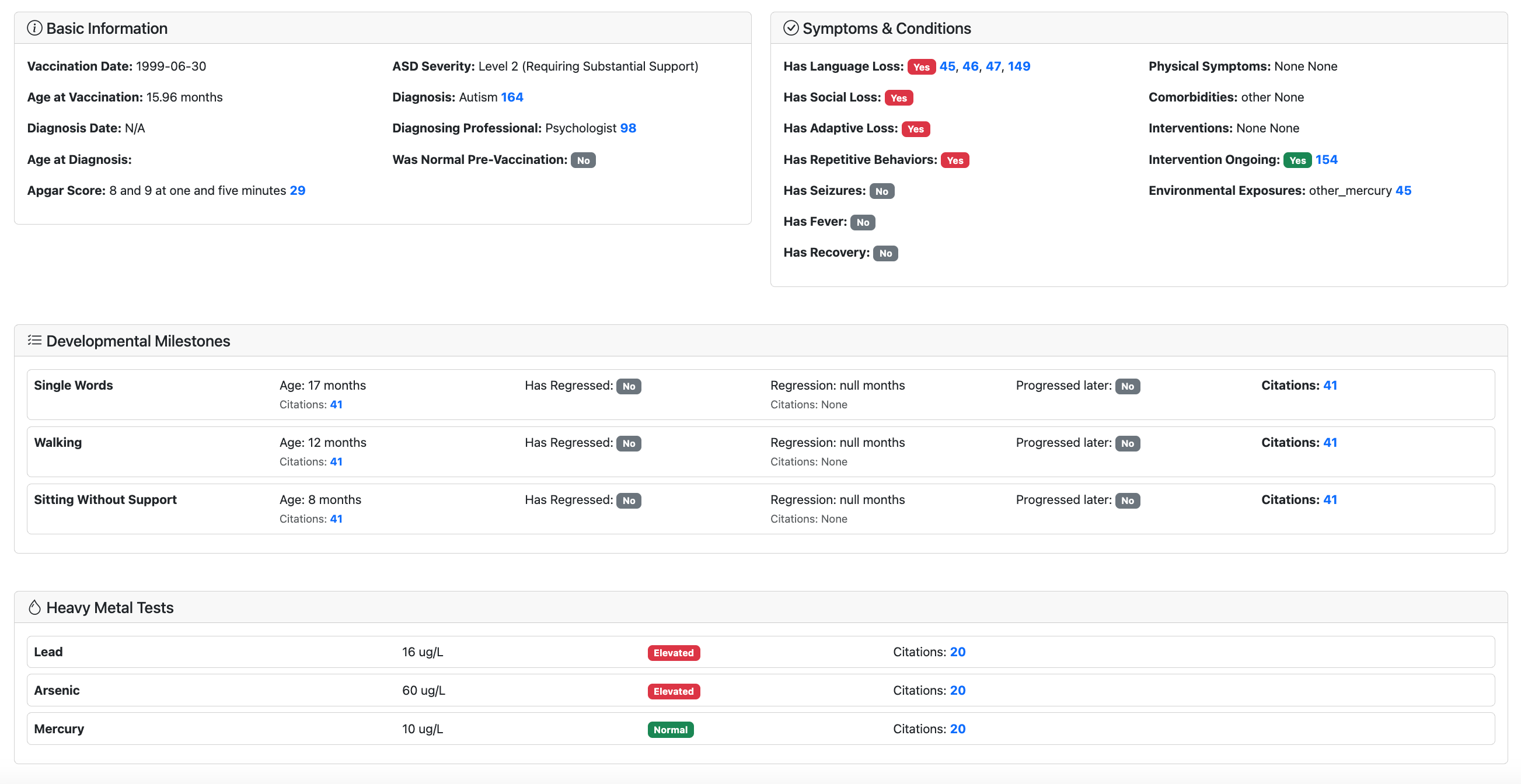
Task: Click the Heavy Metal Tests droplet icon
Action: pos(34,607)
